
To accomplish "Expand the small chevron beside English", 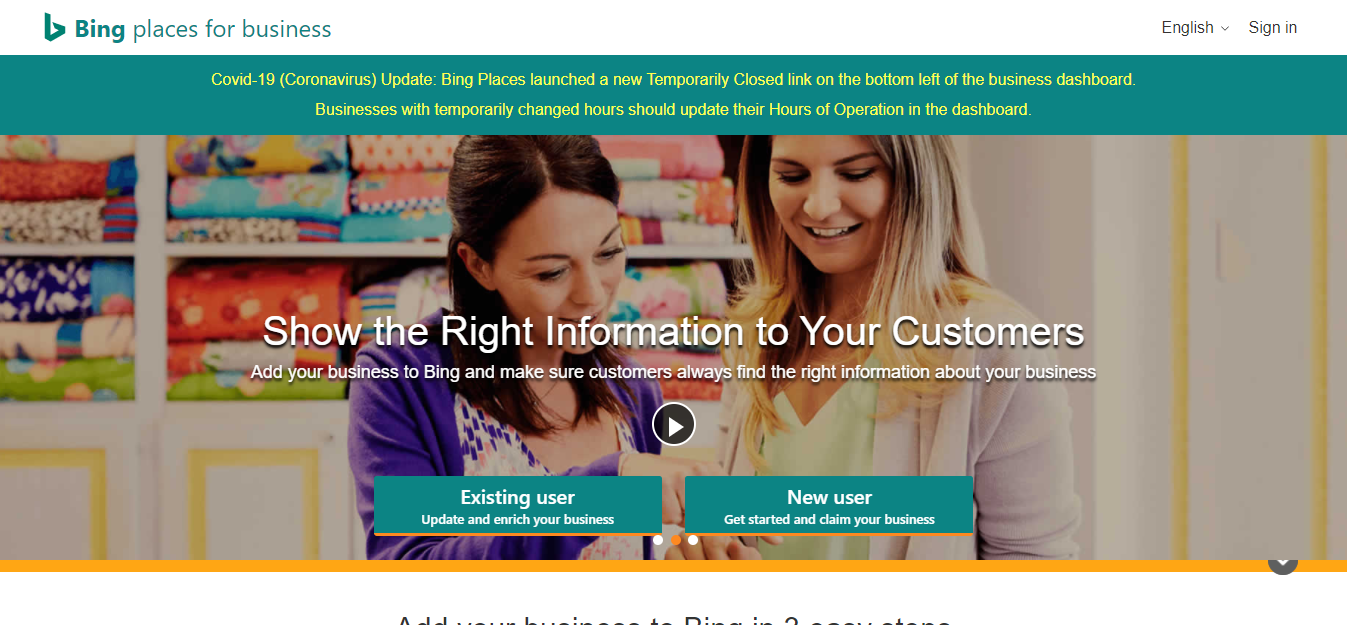I will click(1225, 28).
